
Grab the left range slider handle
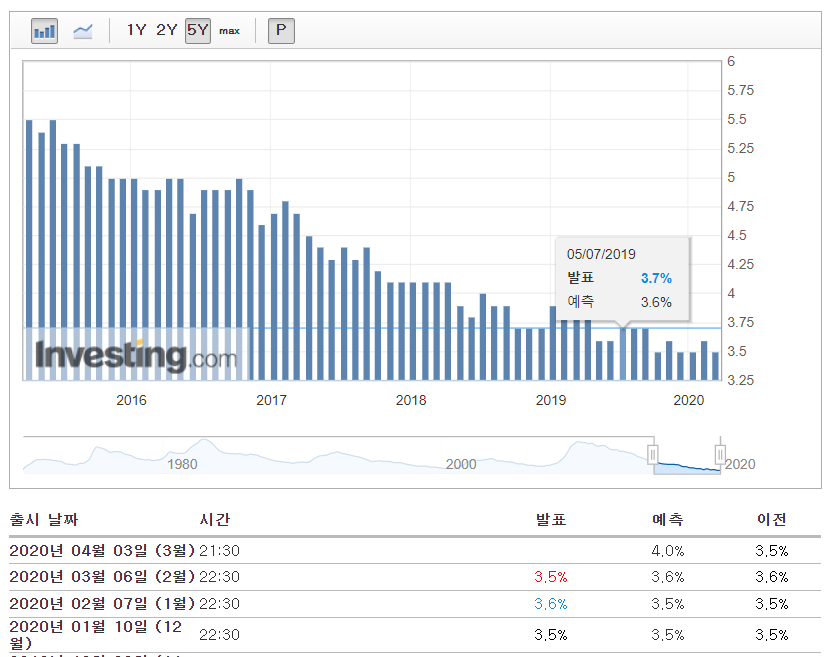653,454
